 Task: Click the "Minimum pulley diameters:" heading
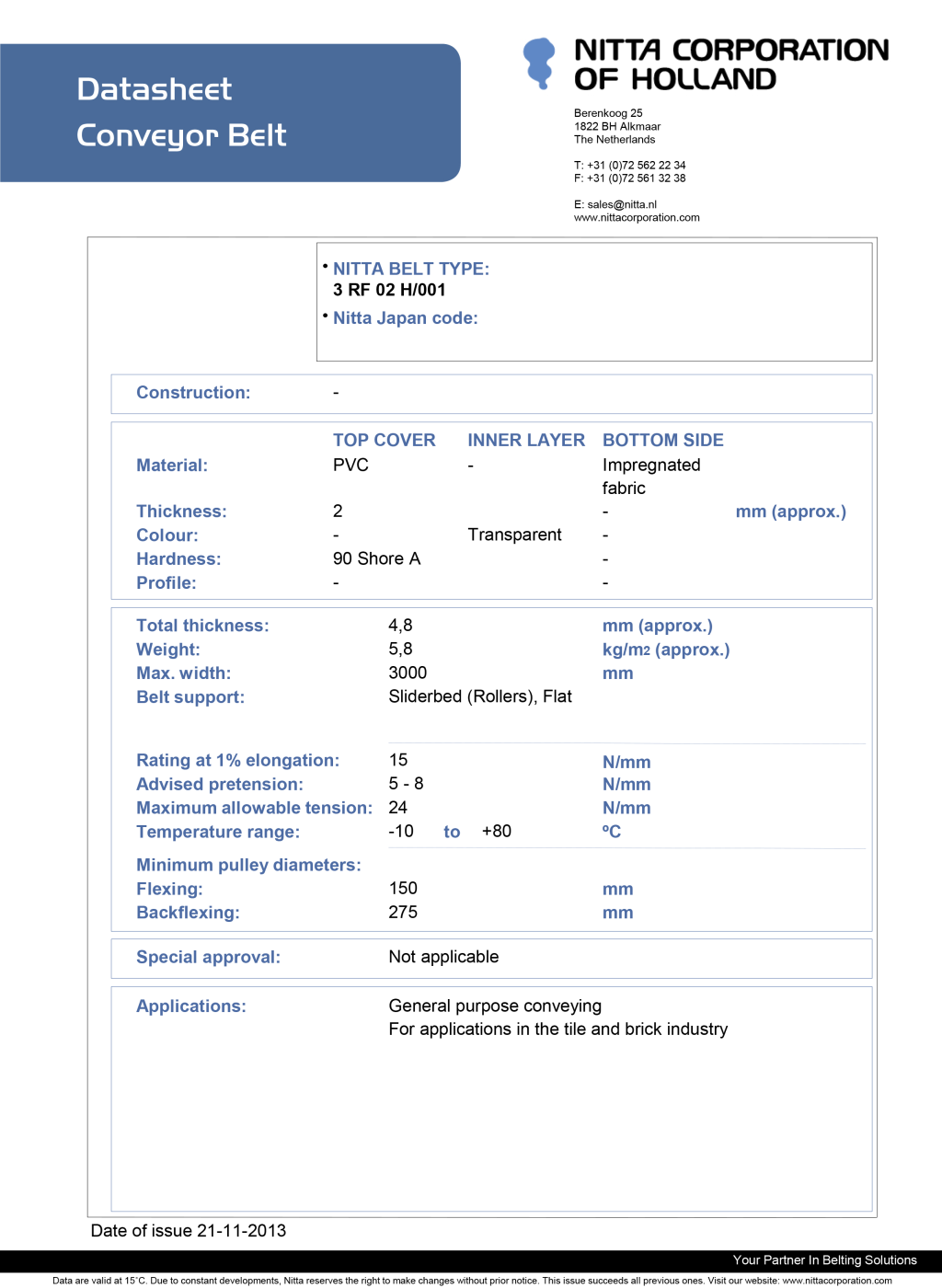(248, 865)
